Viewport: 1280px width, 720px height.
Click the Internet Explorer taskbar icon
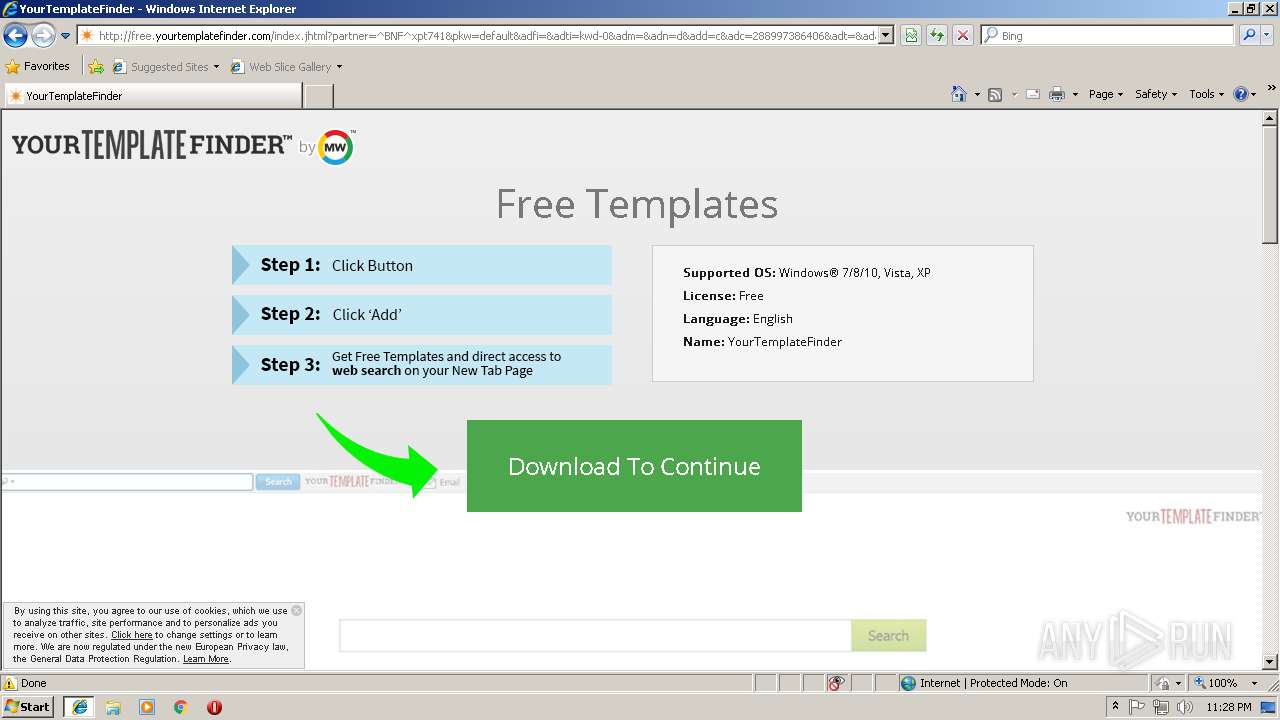pyautogui.click(x=79, y=707)
